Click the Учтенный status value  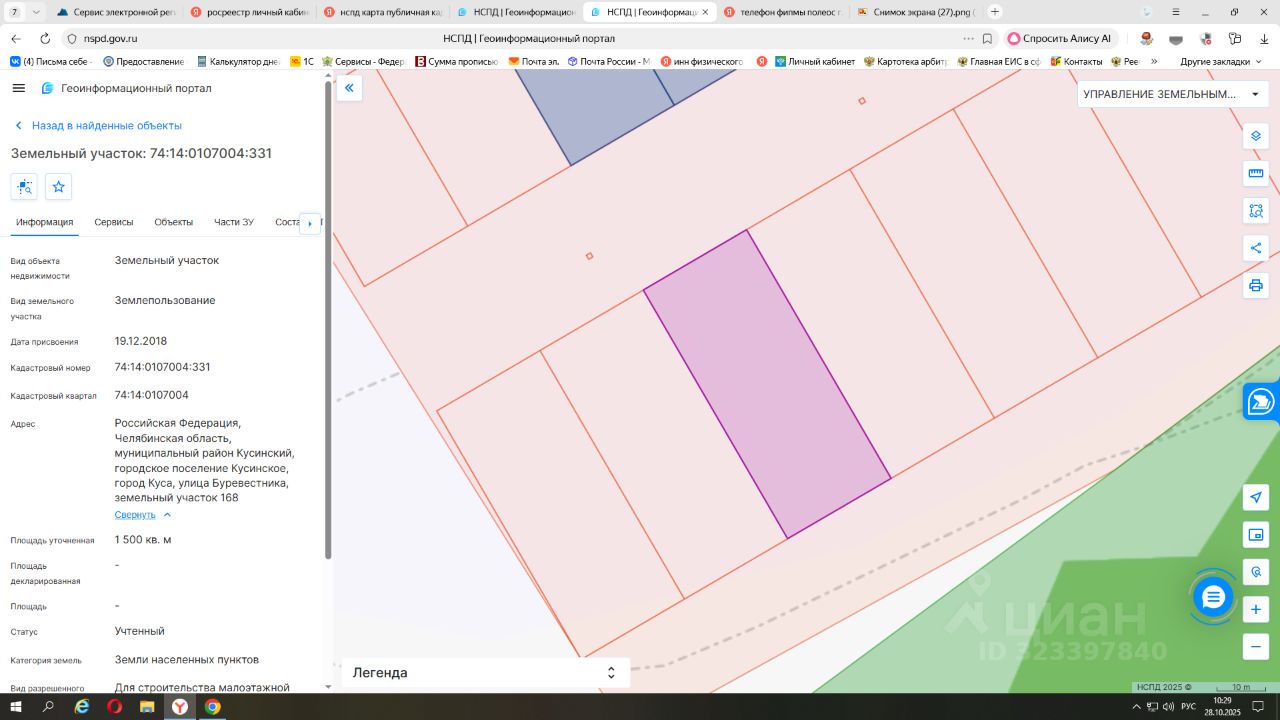pos(140,631)
